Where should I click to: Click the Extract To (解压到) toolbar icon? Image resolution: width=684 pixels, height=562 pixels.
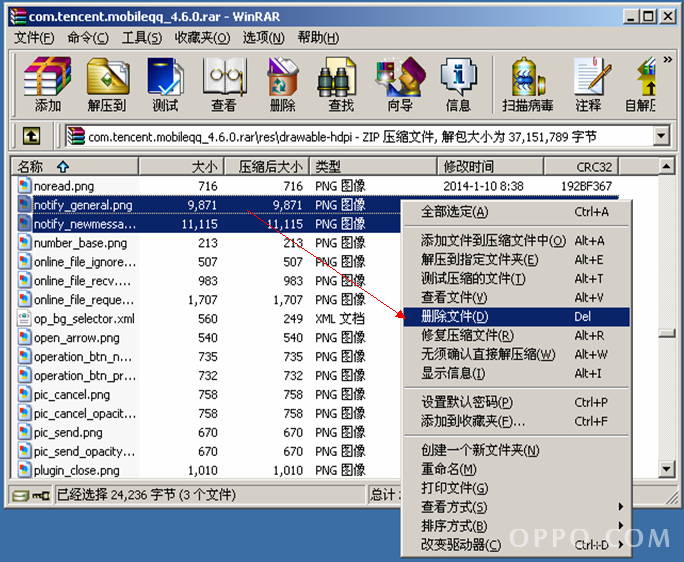107,84
